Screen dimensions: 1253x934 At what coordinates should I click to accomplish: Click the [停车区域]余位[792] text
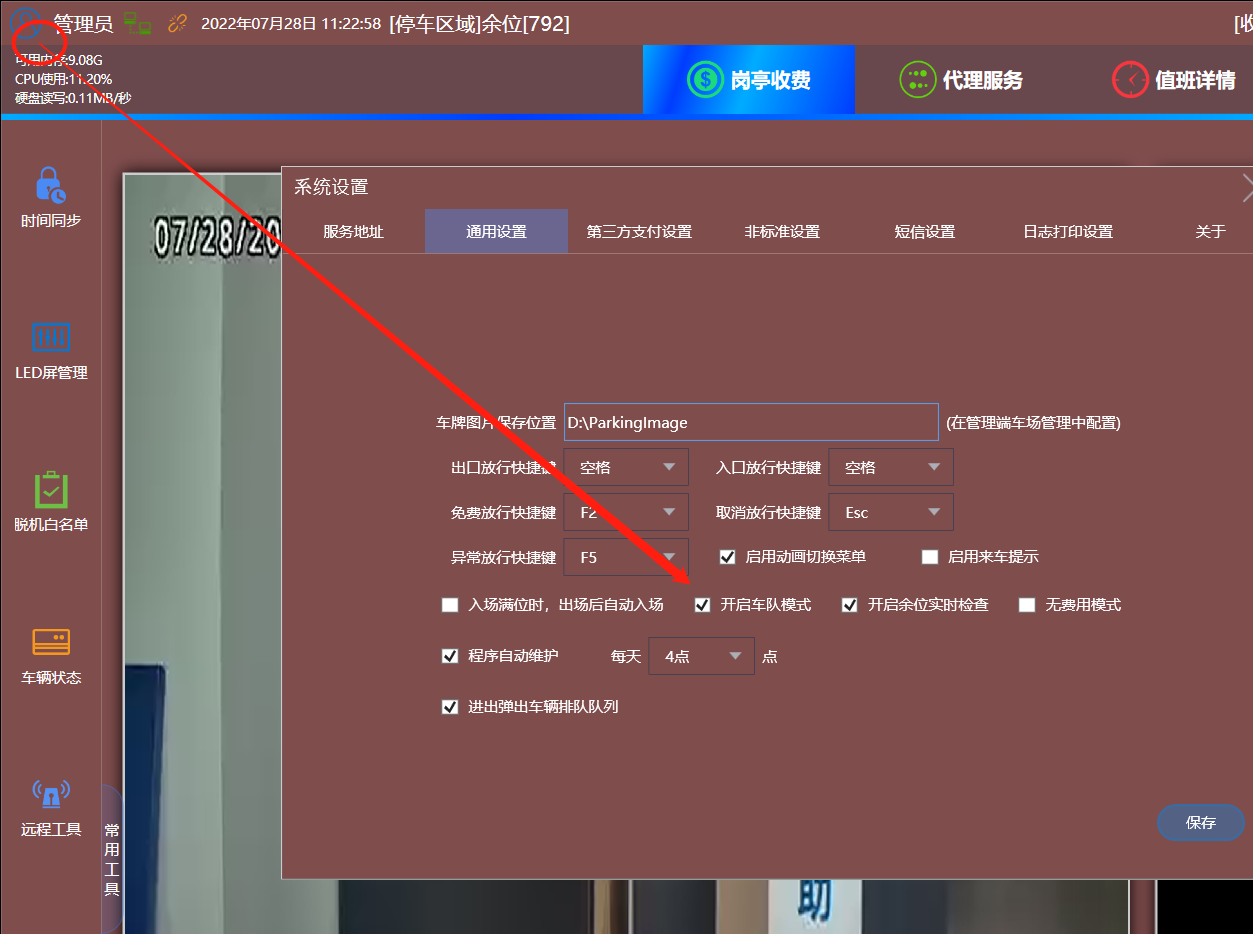click(x=480, y=24)
